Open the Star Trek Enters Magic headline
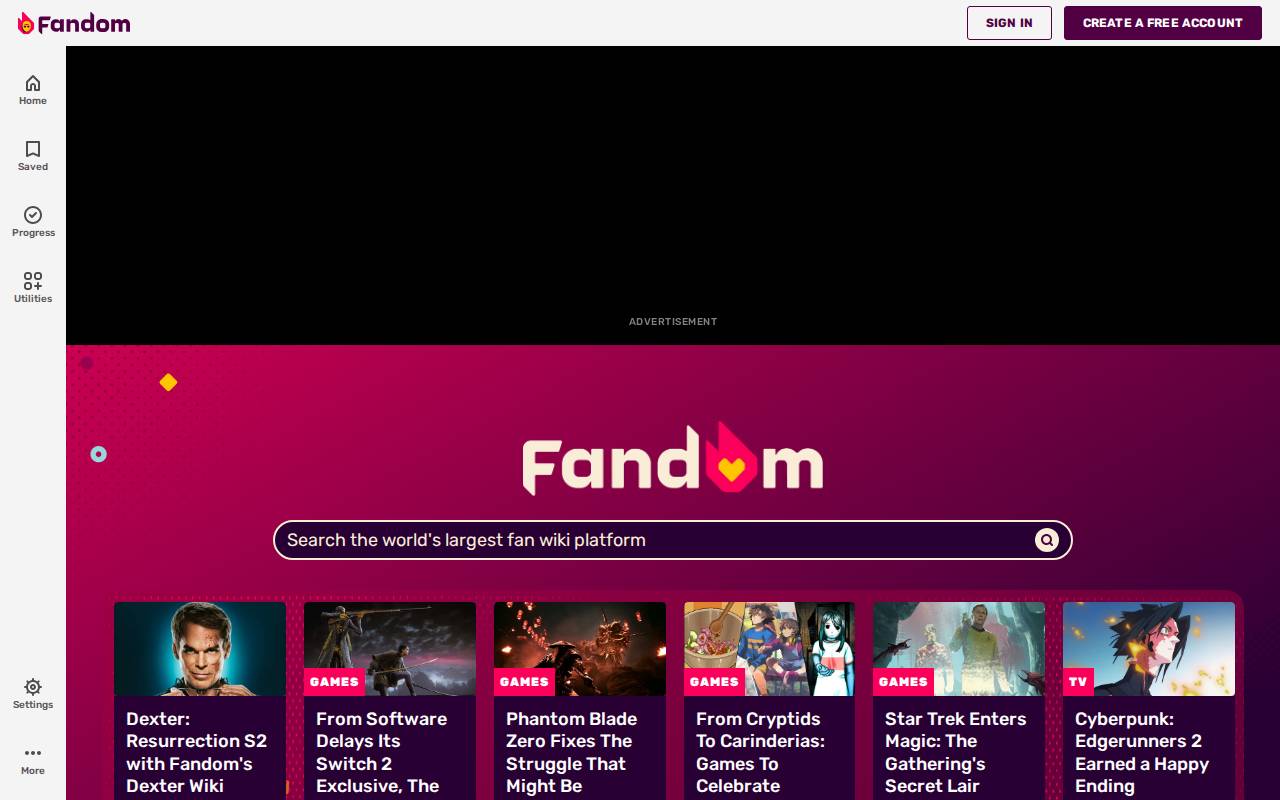Screen dimensions: 1280x800 (x=956, y=753)
